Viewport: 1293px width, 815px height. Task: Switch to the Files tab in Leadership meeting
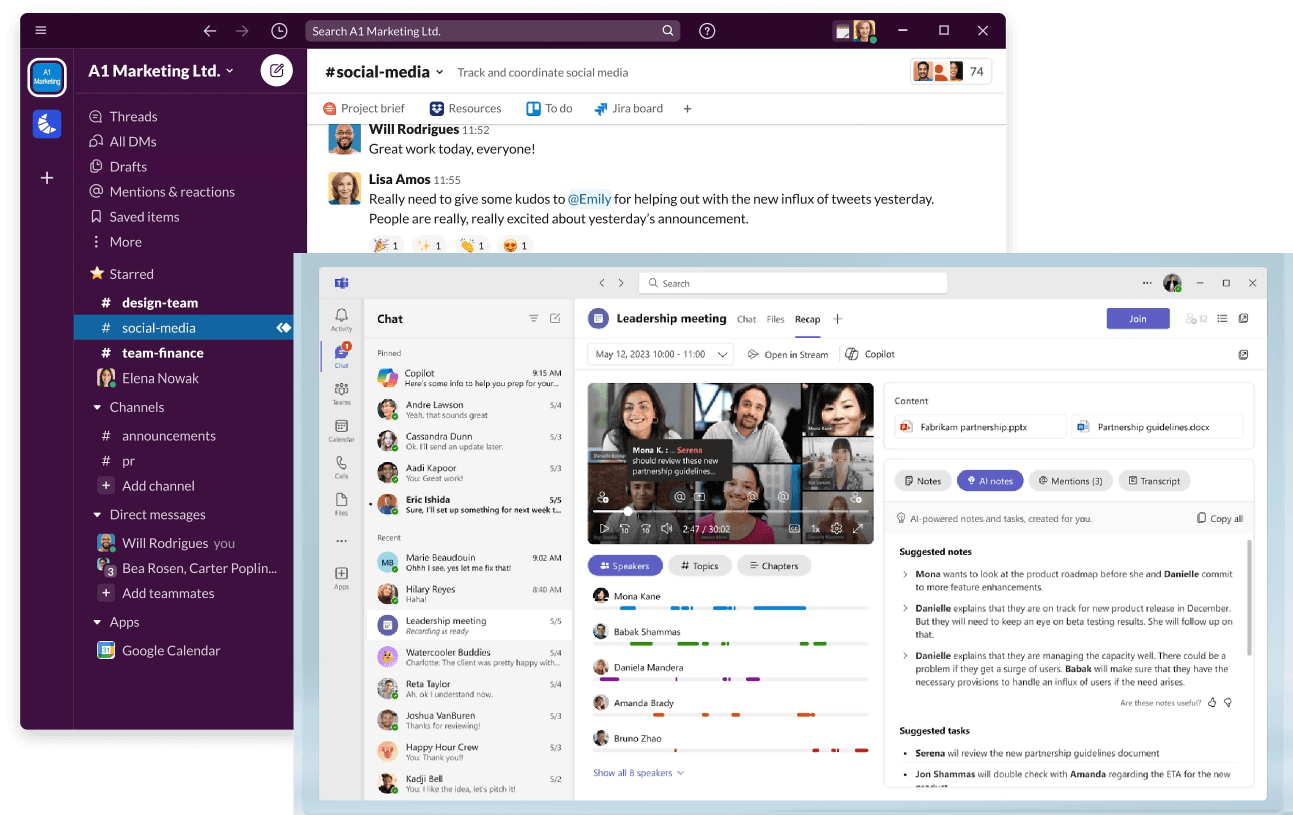[x=775, y=319]
